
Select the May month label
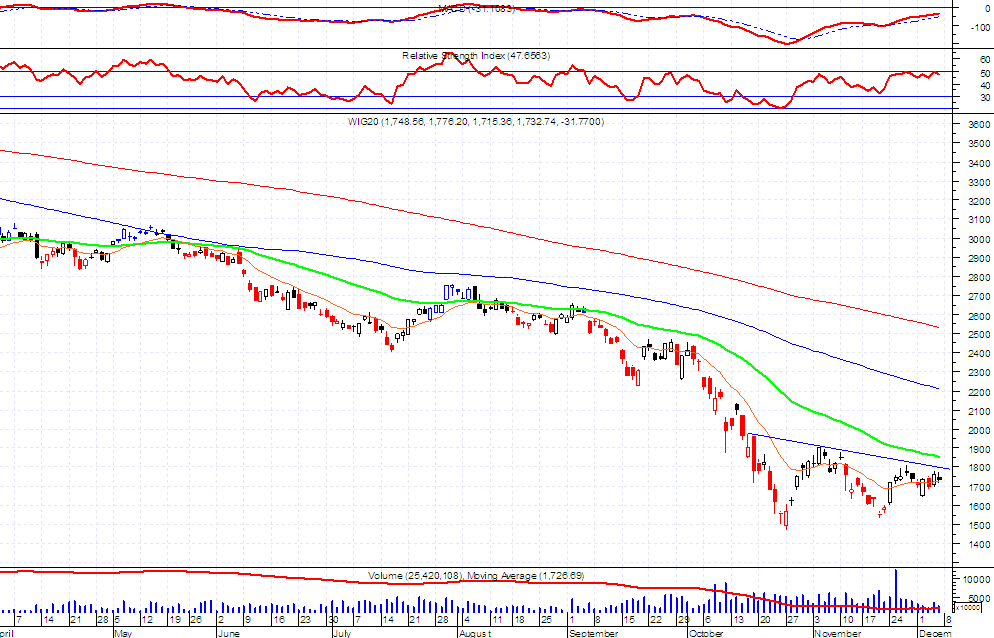tap(124, 633)
